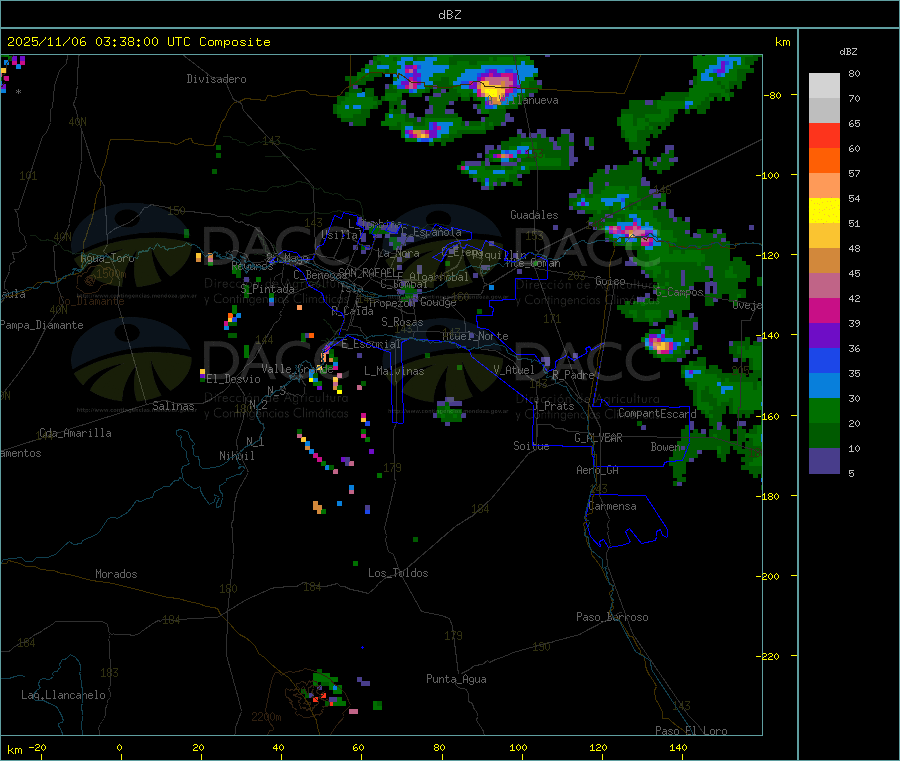Select the Soitue label
This screenshot has height=761, width=900.
(x=531, y=446)
